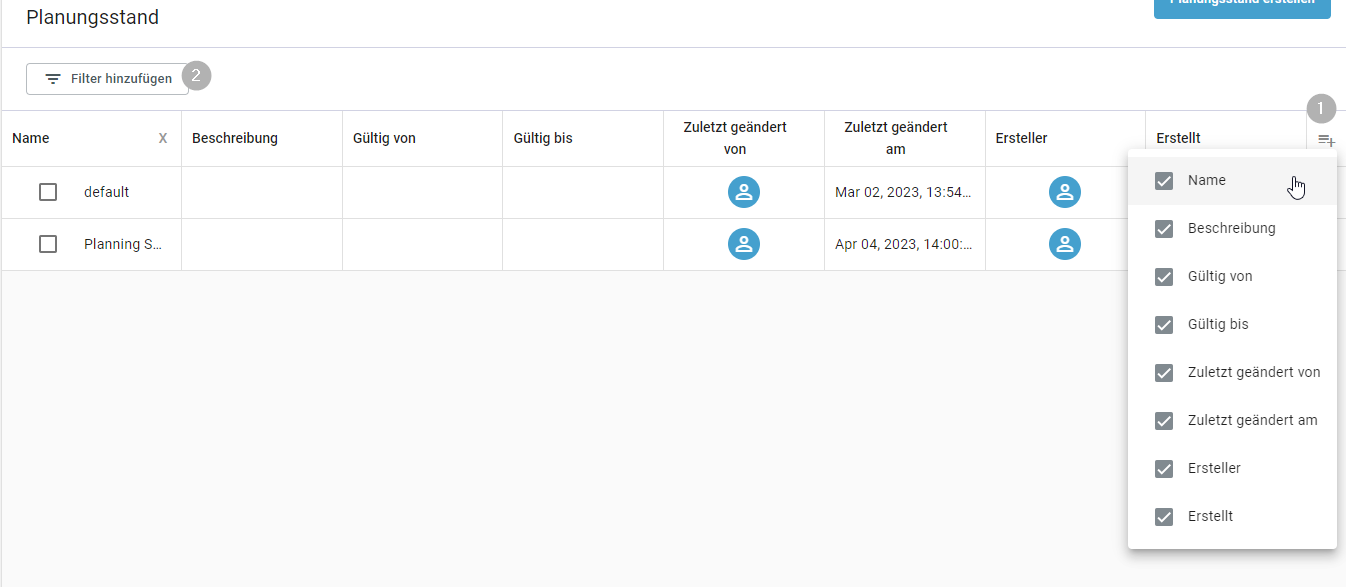This screenshot has height=587, width=1346.
Task: Click the Ersteller avatar in the Planning S… row
Action: pyautogui.click(x=1065, y=244)
